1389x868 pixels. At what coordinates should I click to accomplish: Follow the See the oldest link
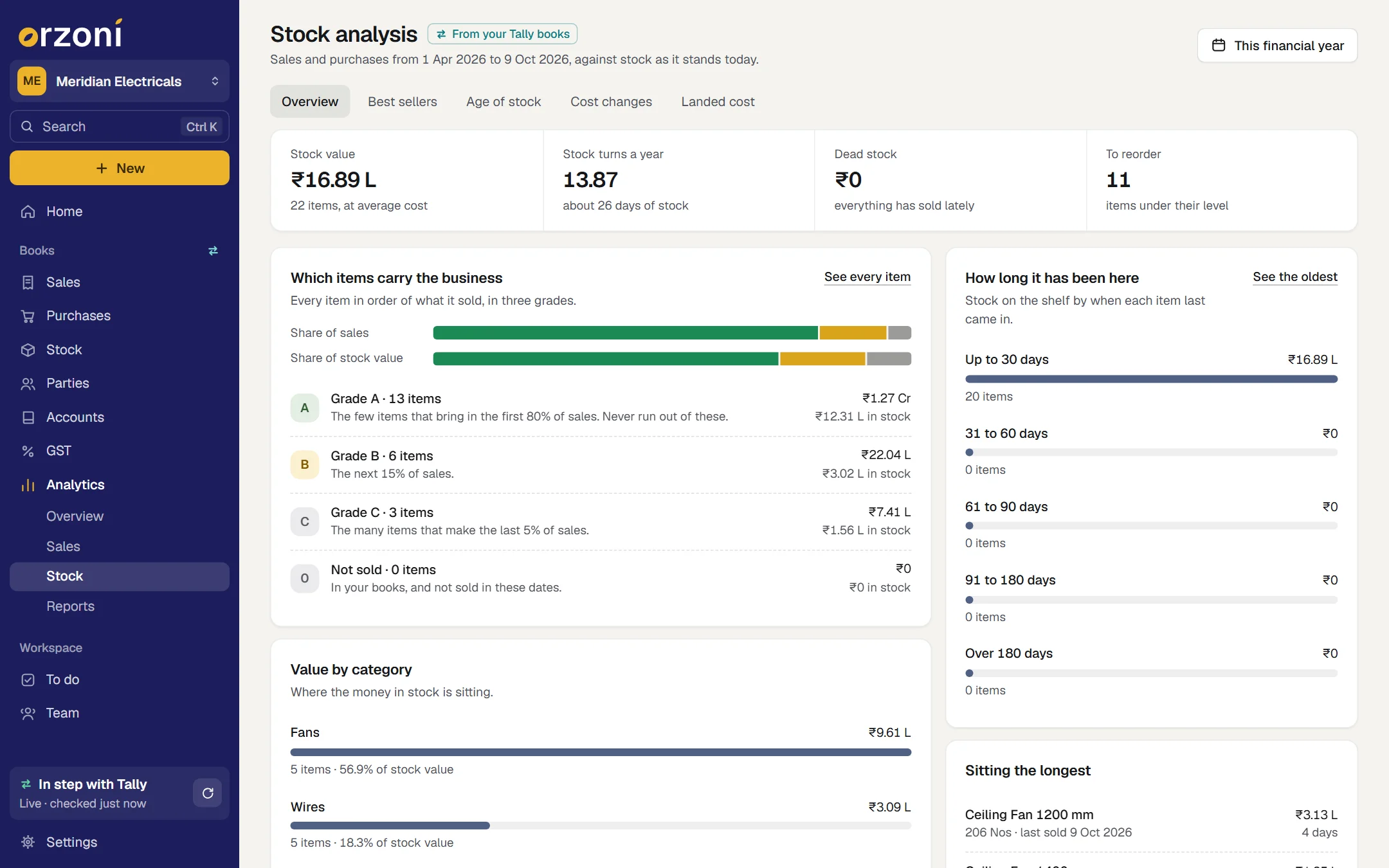(1295, 277)
